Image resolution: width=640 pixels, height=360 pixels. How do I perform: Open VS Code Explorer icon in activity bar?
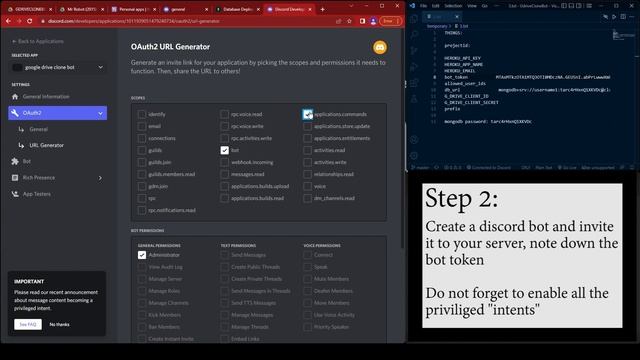pos(414,19)
